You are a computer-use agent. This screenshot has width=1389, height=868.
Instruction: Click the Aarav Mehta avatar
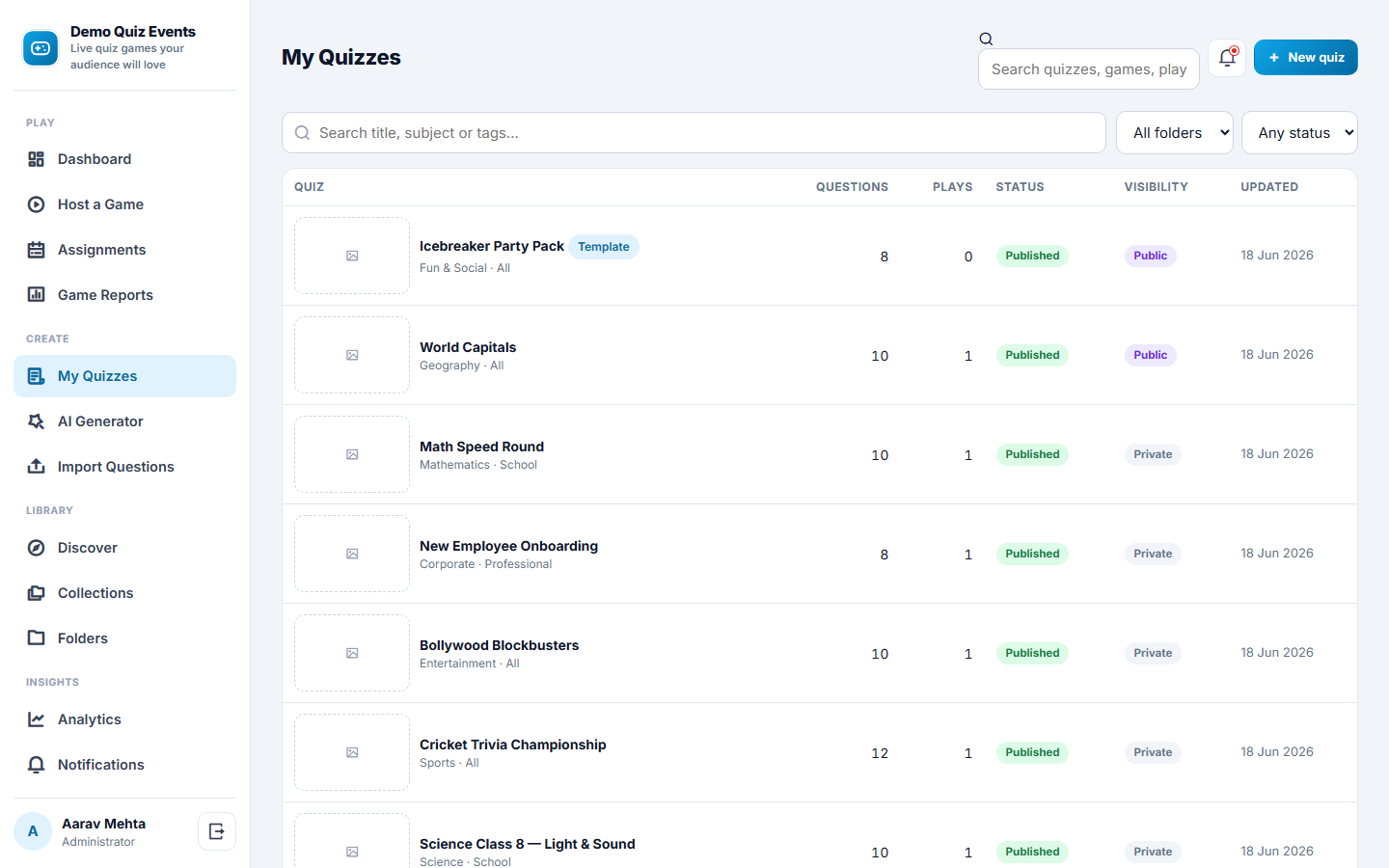(x=33, y=831)
